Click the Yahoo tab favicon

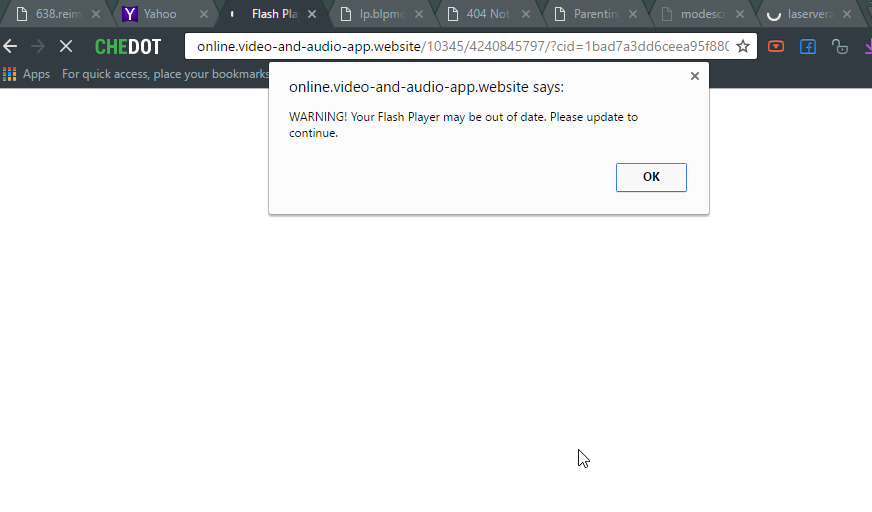[130, 14]
